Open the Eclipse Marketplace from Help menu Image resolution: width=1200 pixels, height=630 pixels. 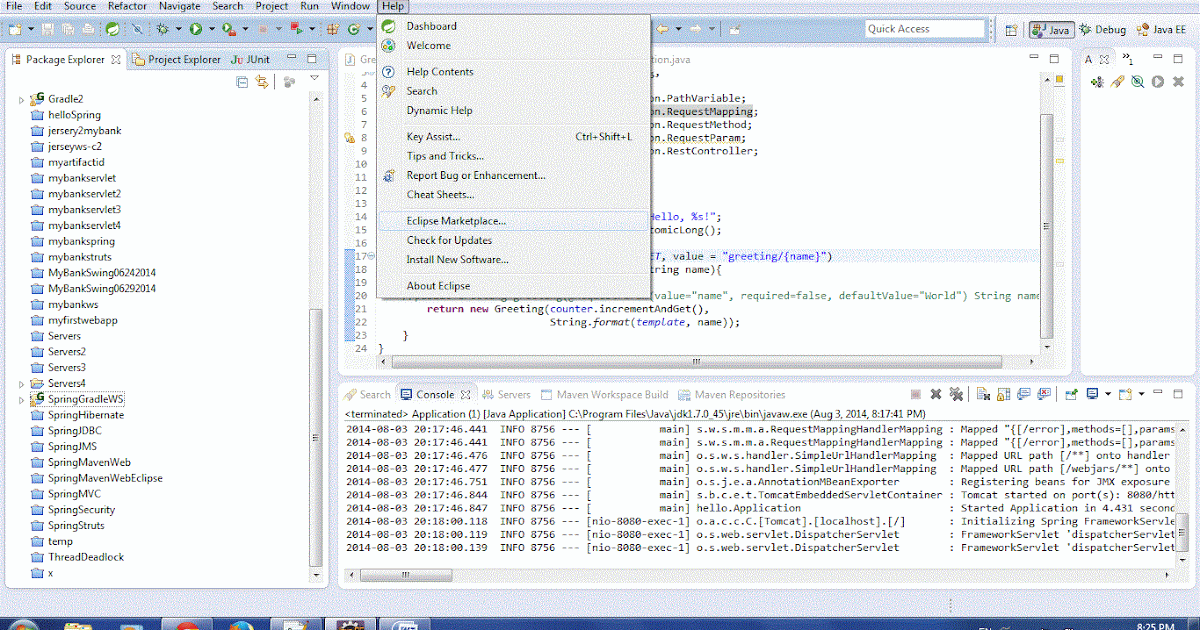click(454, 221)
